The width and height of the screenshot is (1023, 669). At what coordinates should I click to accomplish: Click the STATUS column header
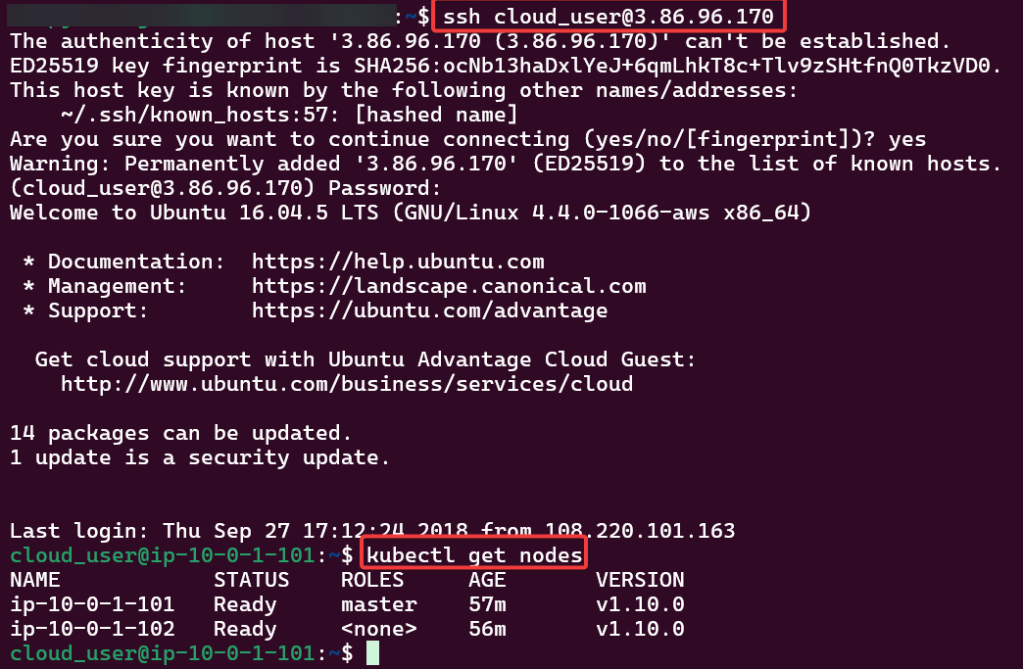click(x=251, y=580)
